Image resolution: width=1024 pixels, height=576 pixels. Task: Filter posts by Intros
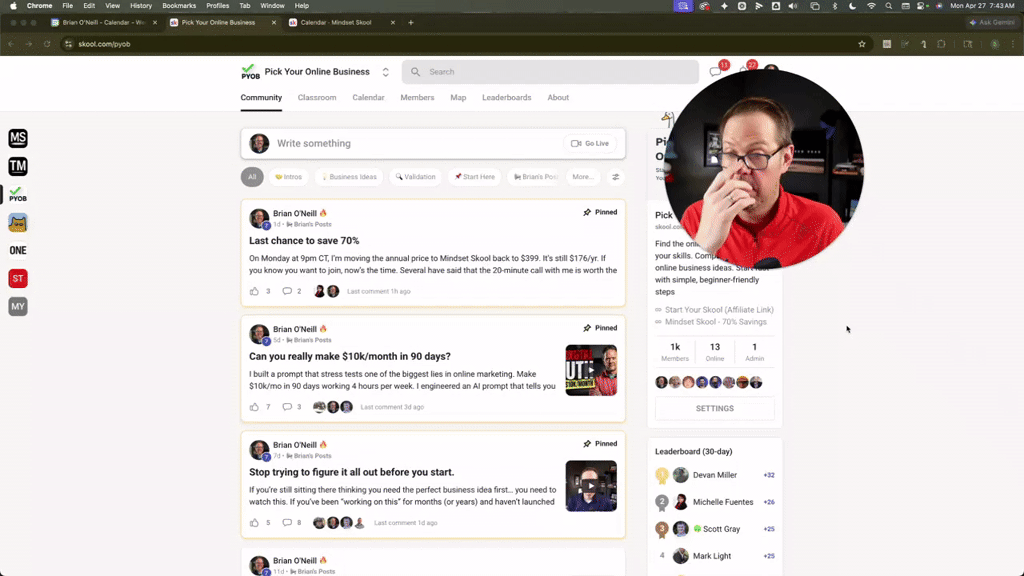tap(289, 177)
